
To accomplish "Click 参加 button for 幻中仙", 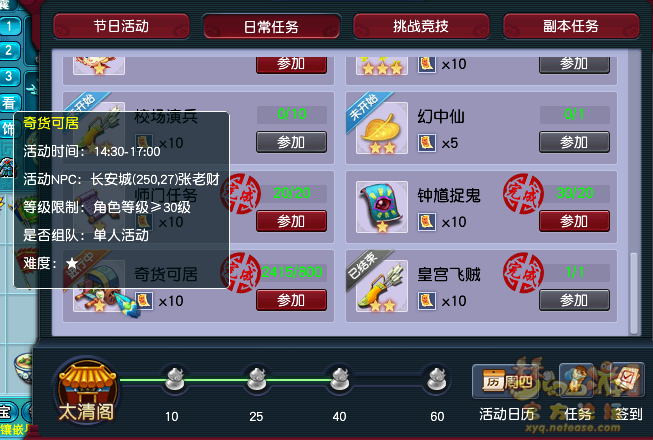I will [574, 142].
